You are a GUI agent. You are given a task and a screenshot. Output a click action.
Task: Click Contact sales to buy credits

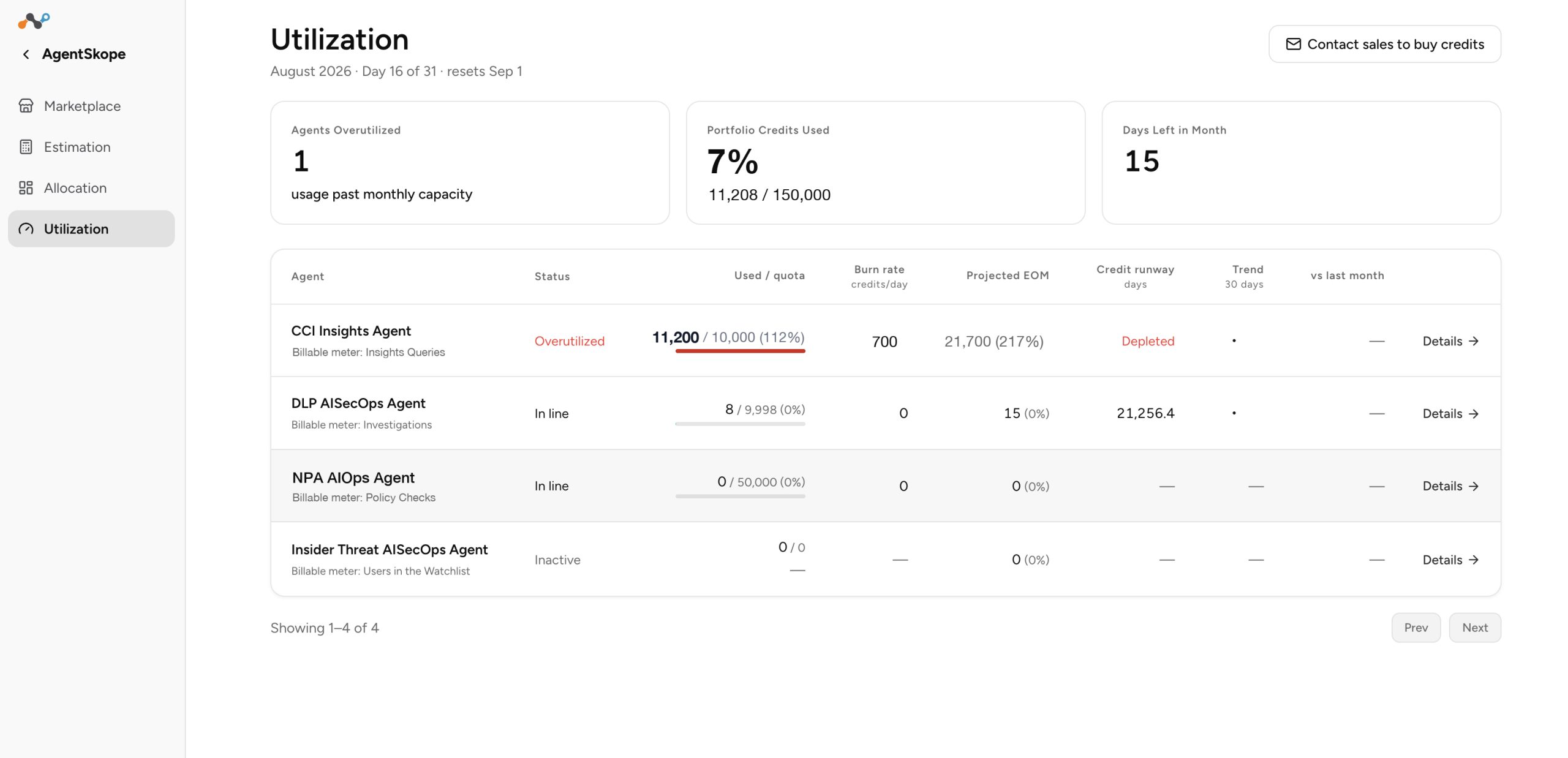point(1384,44)
